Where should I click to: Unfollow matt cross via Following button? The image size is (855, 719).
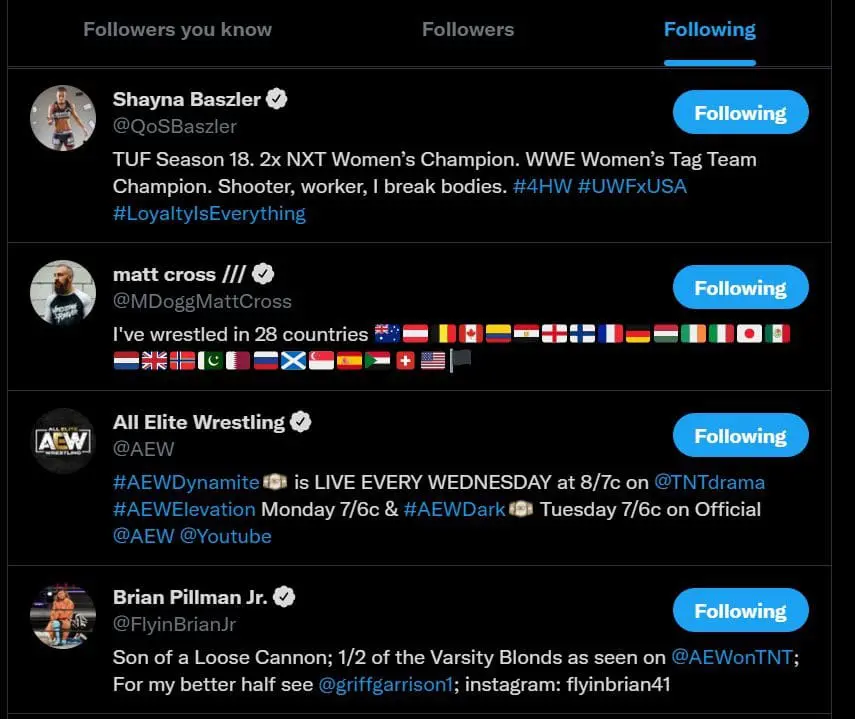pyautogui.click(x=740, y=288)
